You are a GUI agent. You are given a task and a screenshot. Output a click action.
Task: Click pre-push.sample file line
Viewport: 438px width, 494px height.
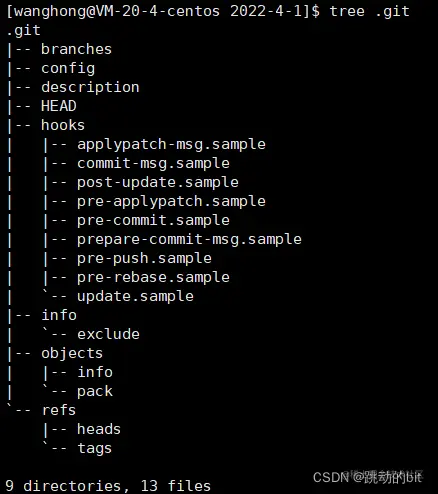pos(144,259)
